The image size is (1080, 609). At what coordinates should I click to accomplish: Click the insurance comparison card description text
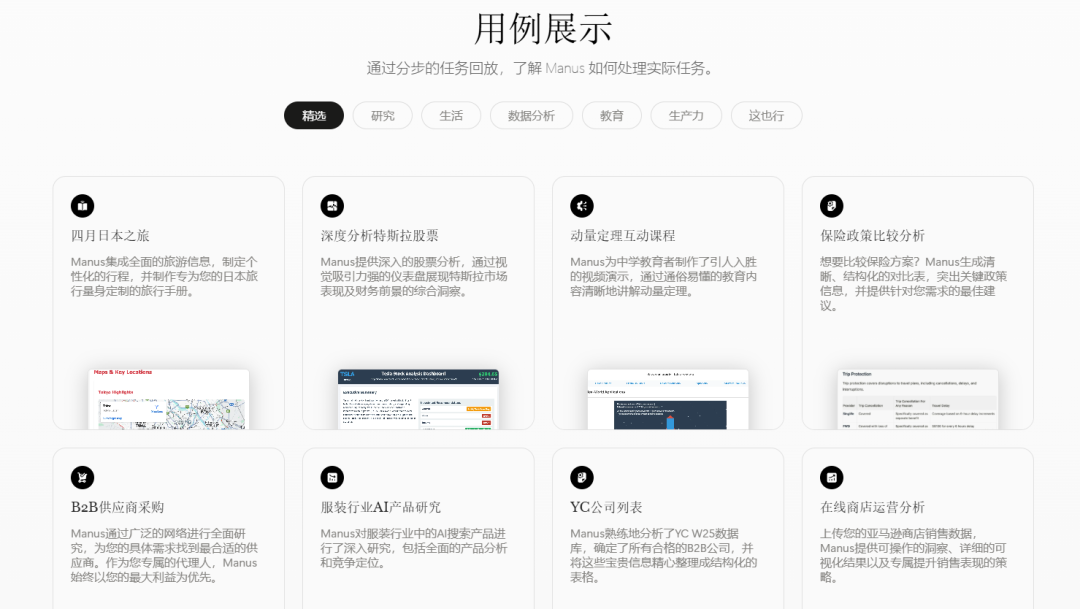[913, 283]
